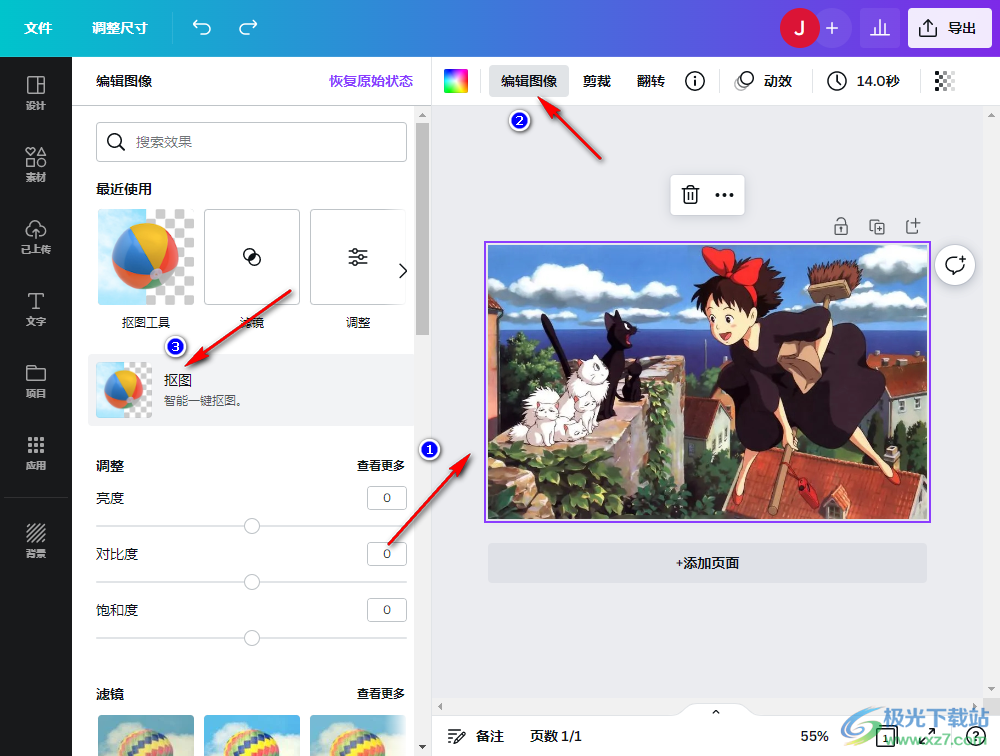Select the 滤镜 recent tool card
Viewport: 1000px width, 756px height.
pos(252,257)
